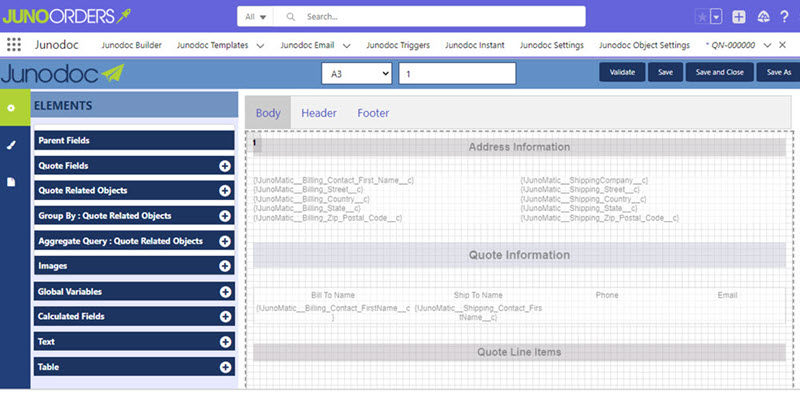Close the QN-000000 tab
This screenshot has width=800, height=394.
[x=782, y=45]
